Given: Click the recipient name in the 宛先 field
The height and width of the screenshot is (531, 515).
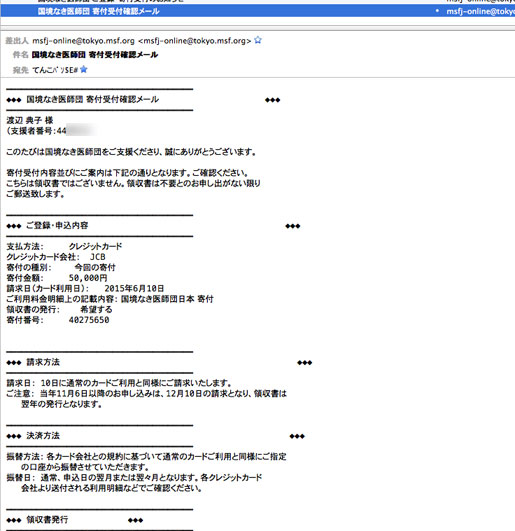Looking at the screenshot, I should click(55, 70).
